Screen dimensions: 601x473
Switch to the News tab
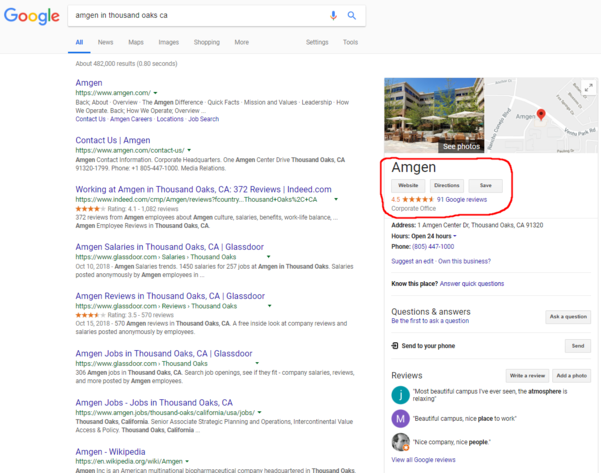click(105, 43)
